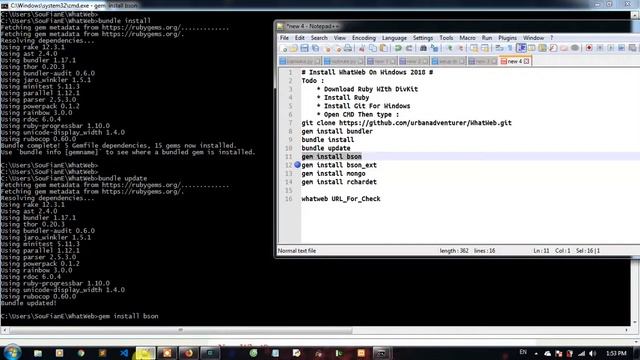The width and height of the screenshot is (640, 360).
Task: Click the Playback macro icon
Action: tap(611, 49)
